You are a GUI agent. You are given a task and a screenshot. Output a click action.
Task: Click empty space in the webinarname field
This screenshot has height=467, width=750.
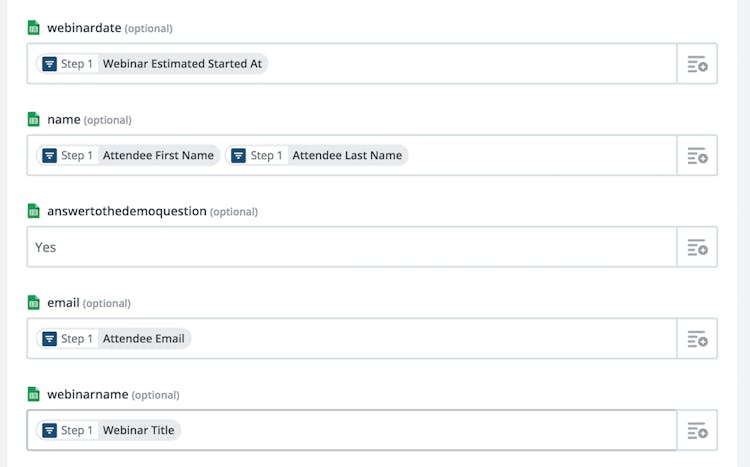(x=430, y=431)
